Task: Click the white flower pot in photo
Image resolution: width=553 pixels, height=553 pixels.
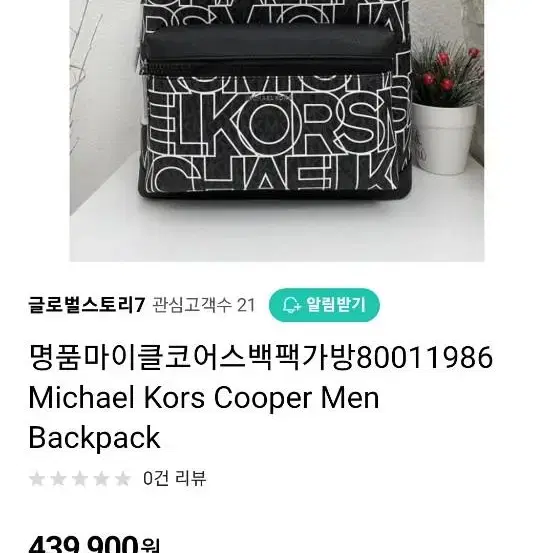Action: (x=444, y=138)
